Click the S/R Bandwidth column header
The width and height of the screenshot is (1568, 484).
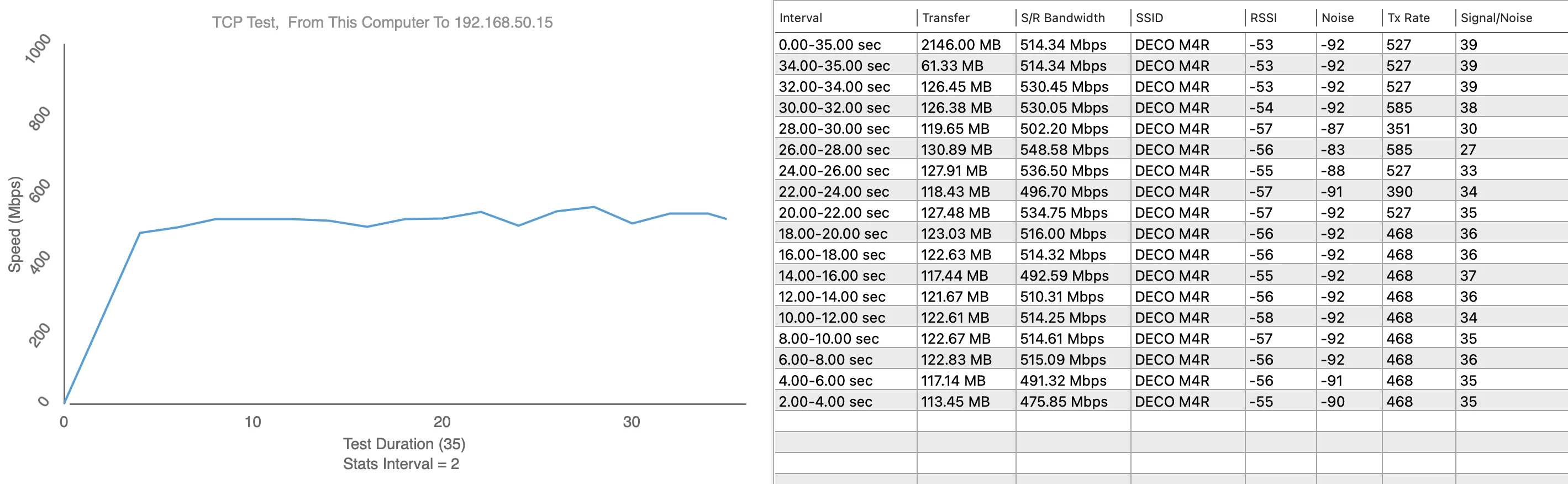pos(1062,18)
